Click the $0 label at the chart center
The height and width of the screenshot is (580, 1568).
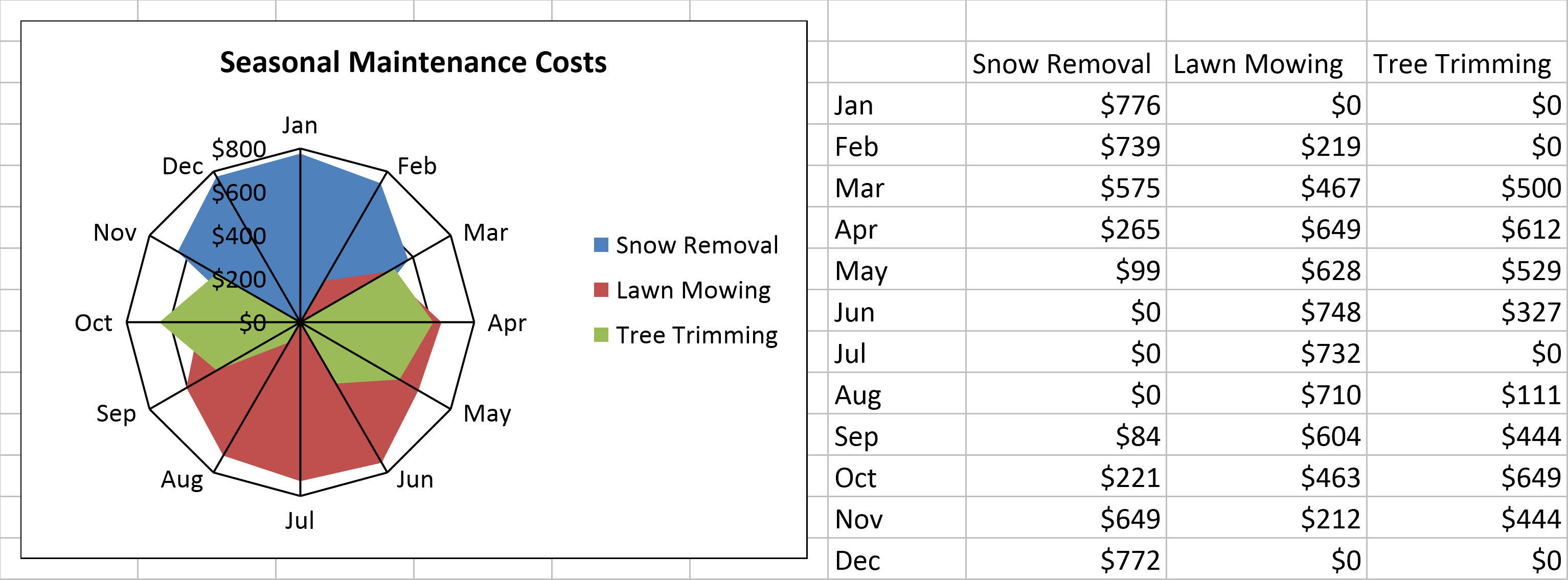click(x=252, y=322)
